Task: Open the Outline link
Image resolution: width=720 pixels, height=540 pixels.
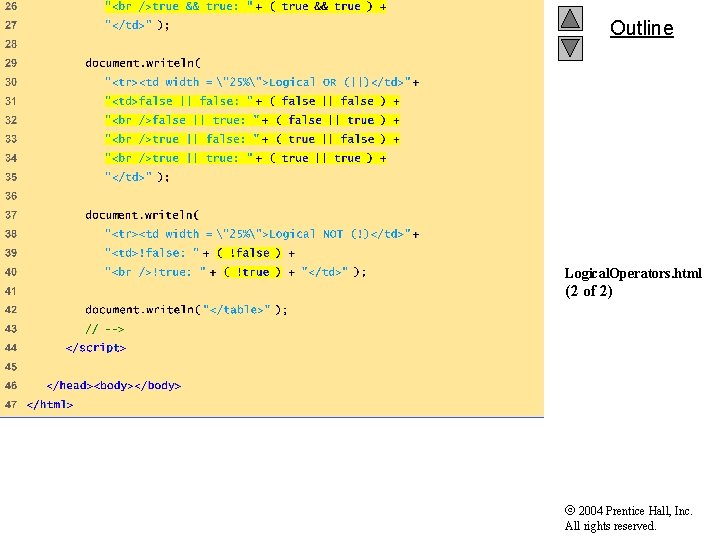Action: pyautogui.click(x=641, y=28)
